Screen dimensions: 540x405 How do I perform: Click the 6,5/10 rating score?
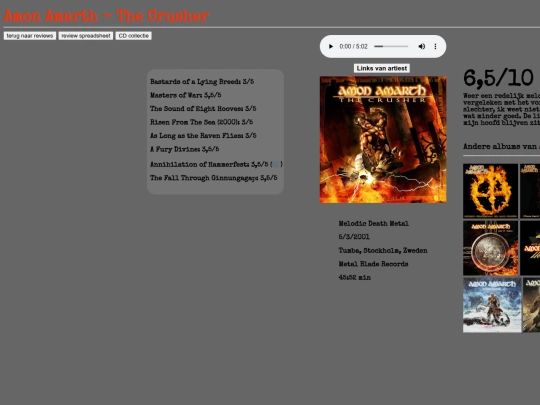[x=498, y=77]
